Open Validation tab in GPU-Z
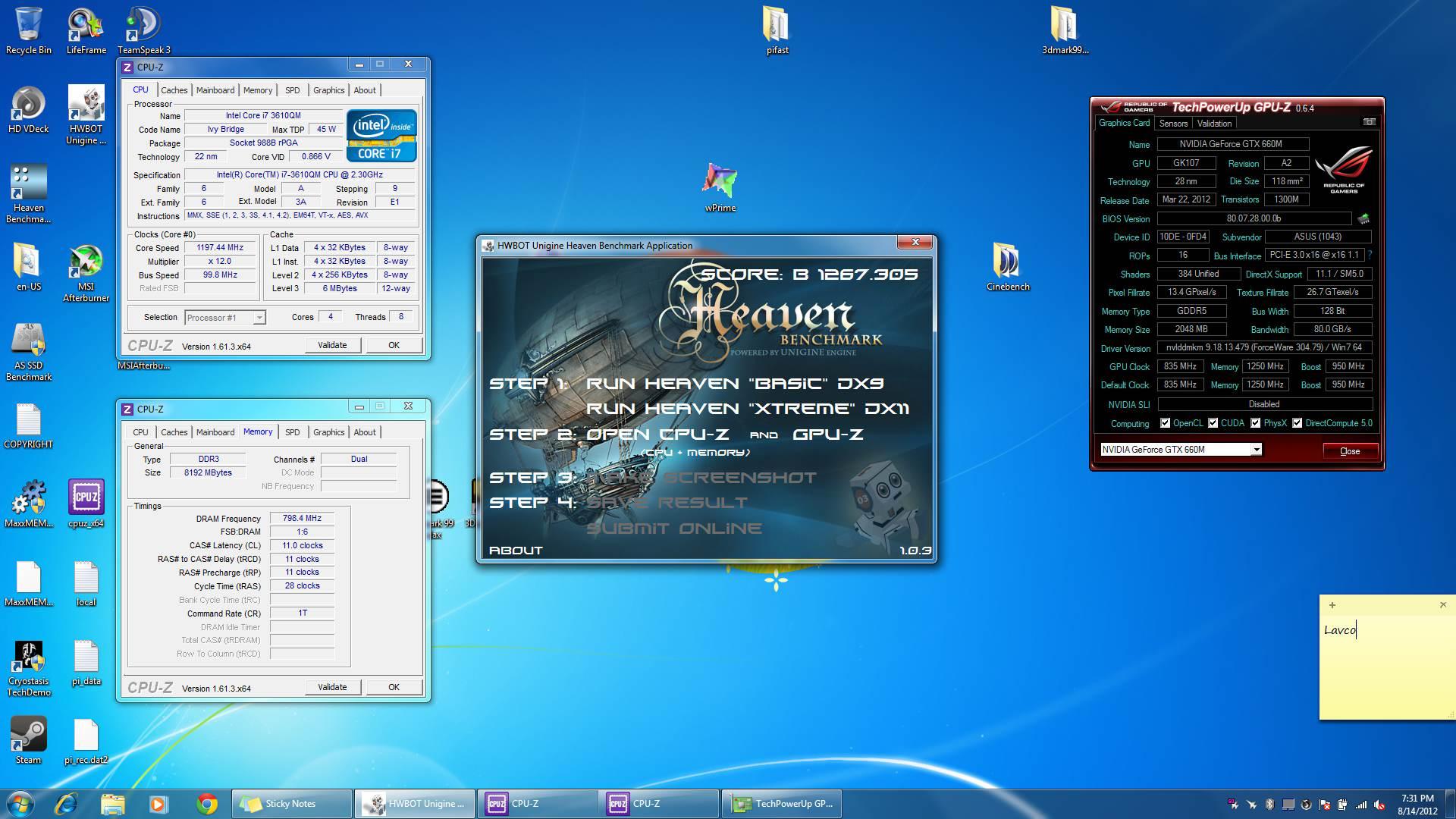The image size is (1456, 819). point(1214,124)
